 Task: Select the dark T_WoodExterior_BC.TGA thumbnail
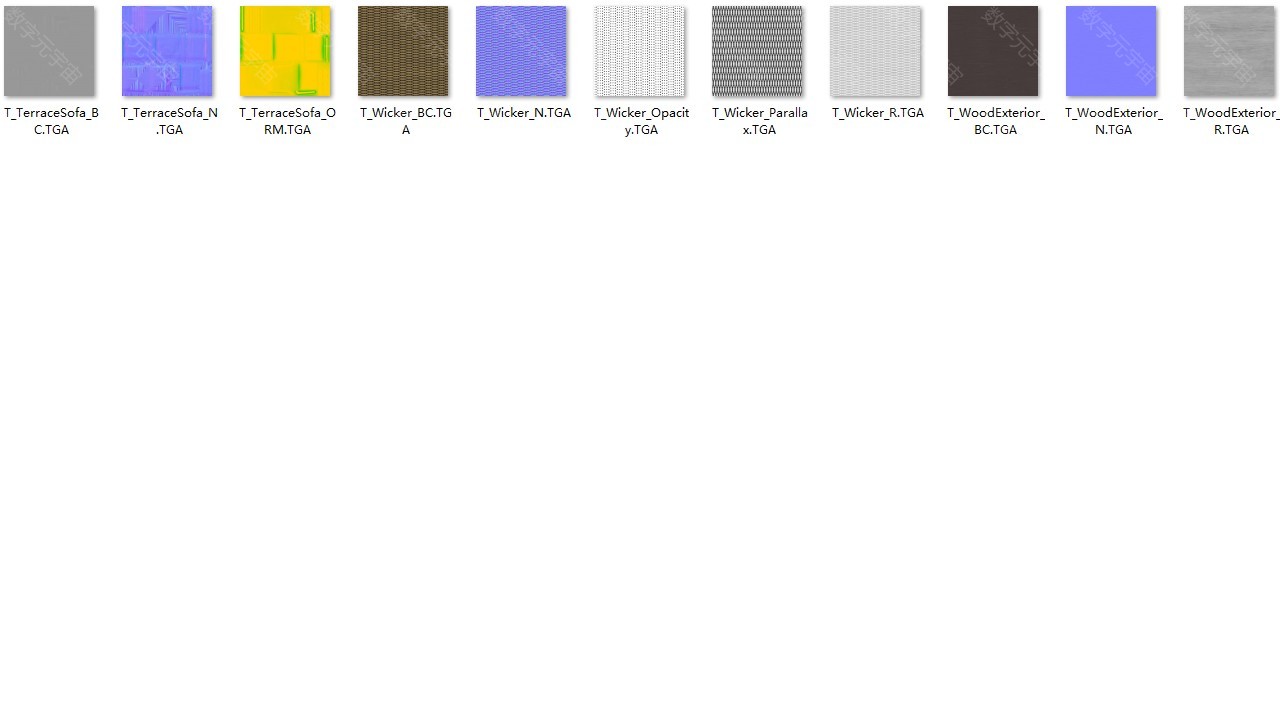993,51
